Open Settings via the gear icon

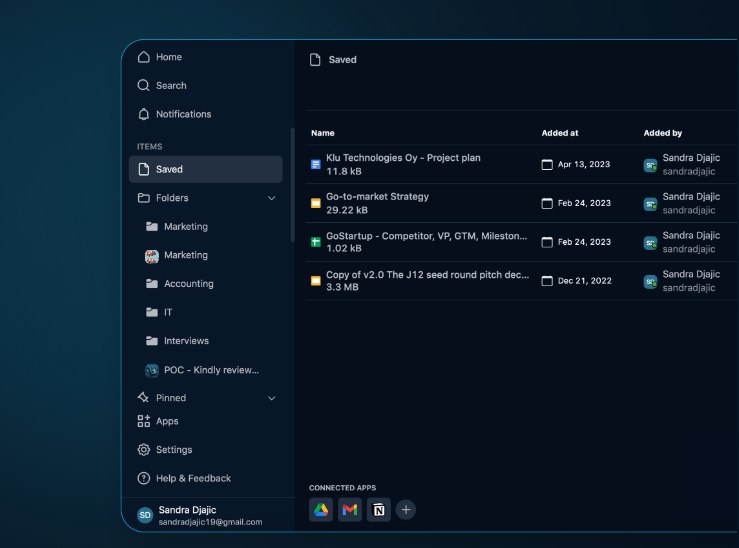[x=144, y=450]
